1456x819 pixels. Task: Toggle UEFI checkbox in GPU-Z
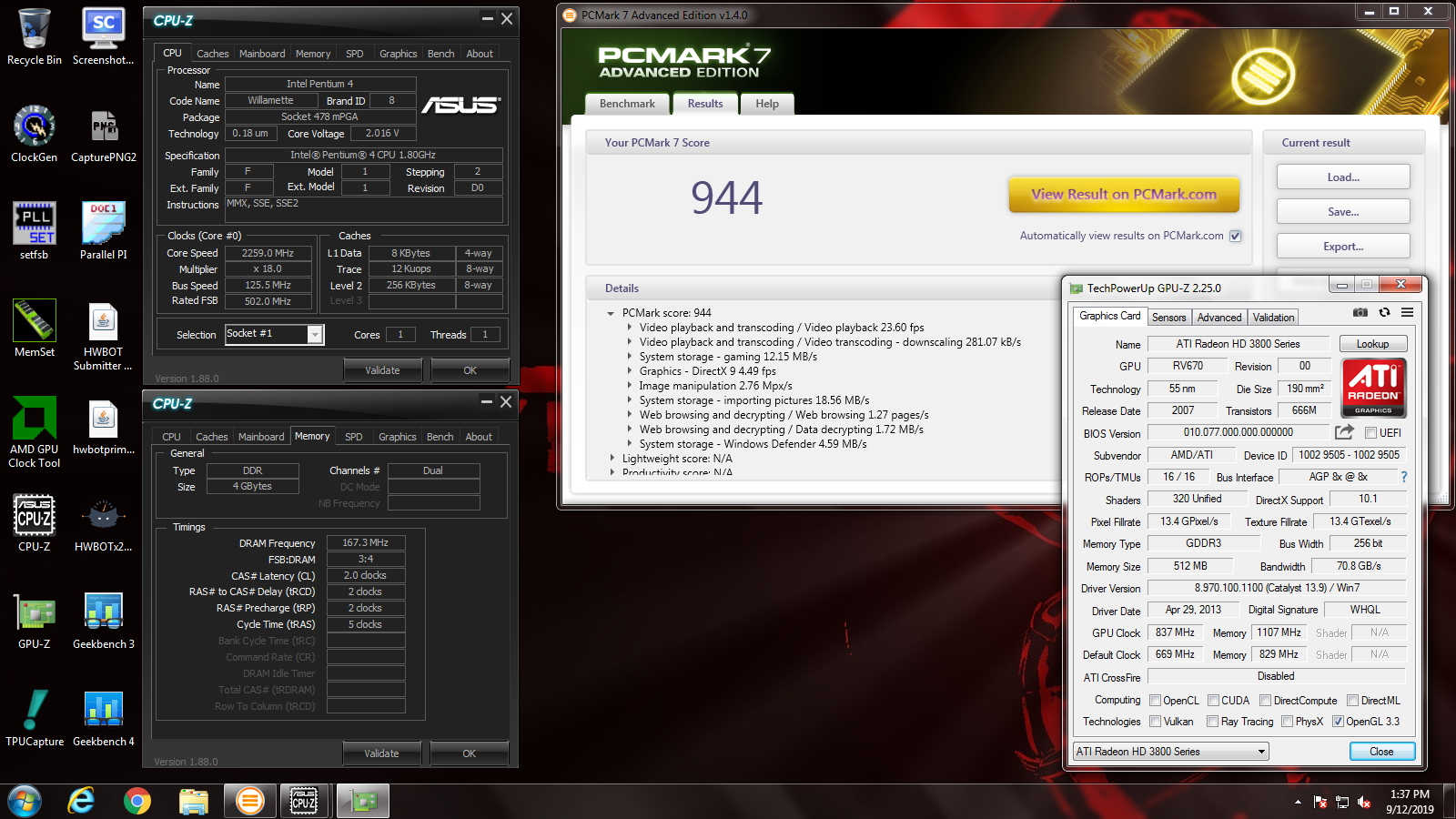[x=1370, y=433]
